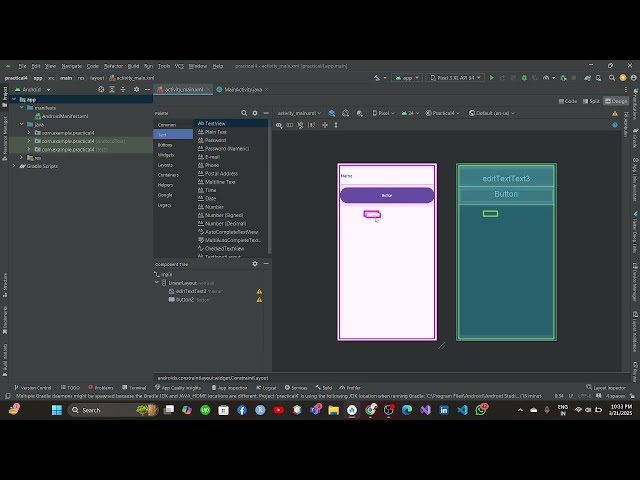The image size is (640, 480).
Task: Collapse the java folder in project tree
Action: click(22, 124)
